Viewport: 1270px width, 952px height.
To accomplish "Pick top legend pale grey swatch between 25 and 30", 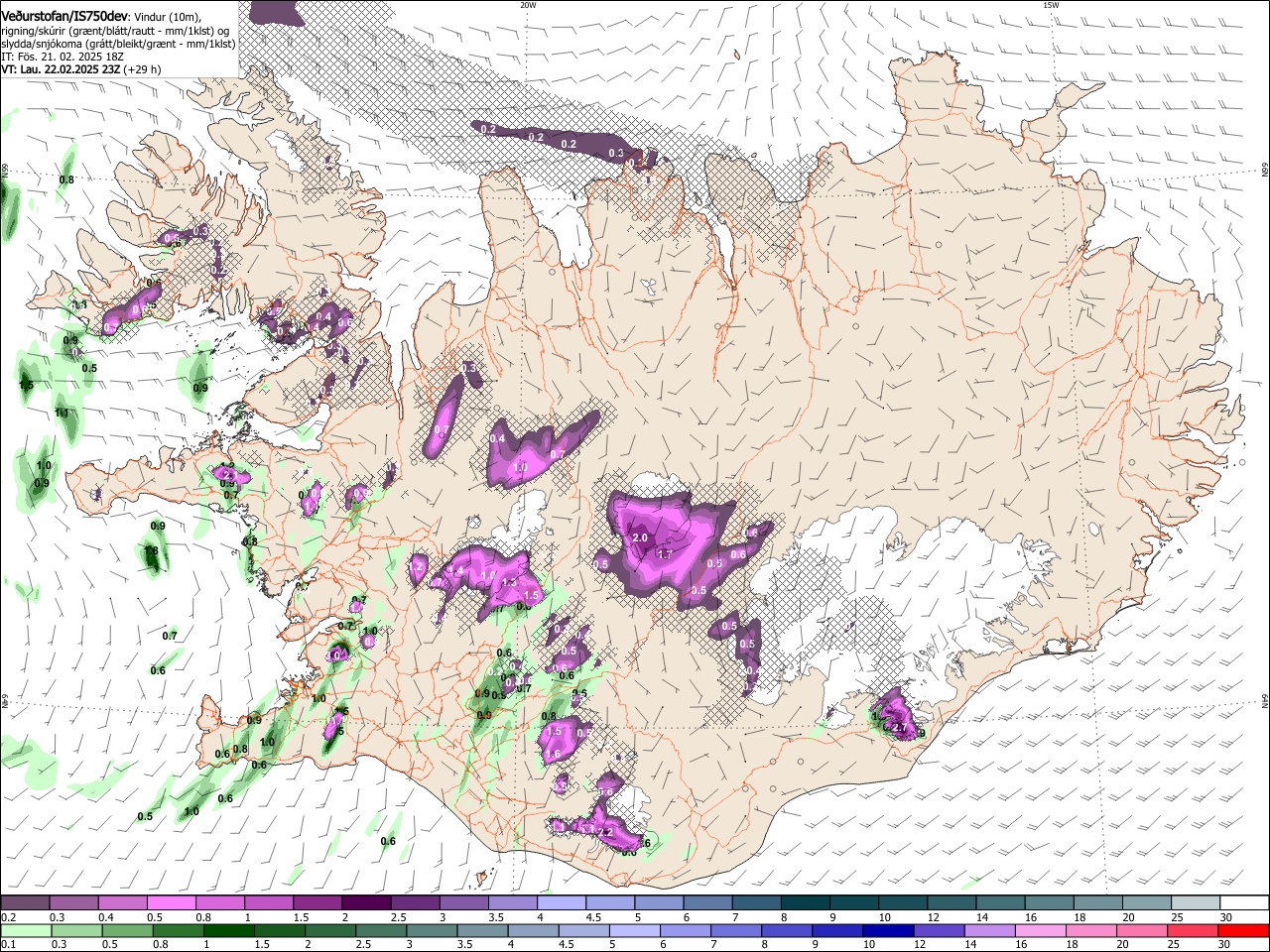I will 1196,902.
